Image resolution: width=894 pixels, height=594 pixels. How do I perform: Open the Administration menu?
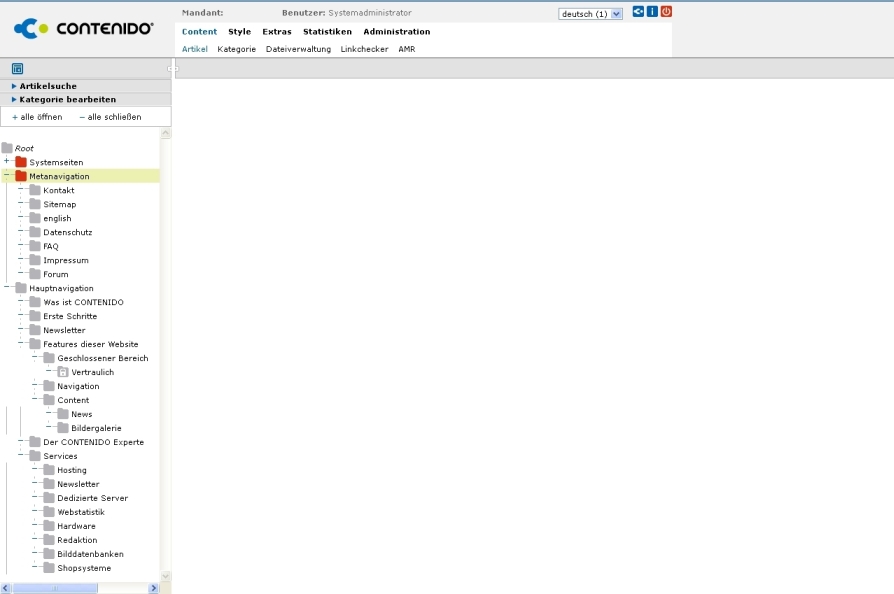click(x=396, y=32)
